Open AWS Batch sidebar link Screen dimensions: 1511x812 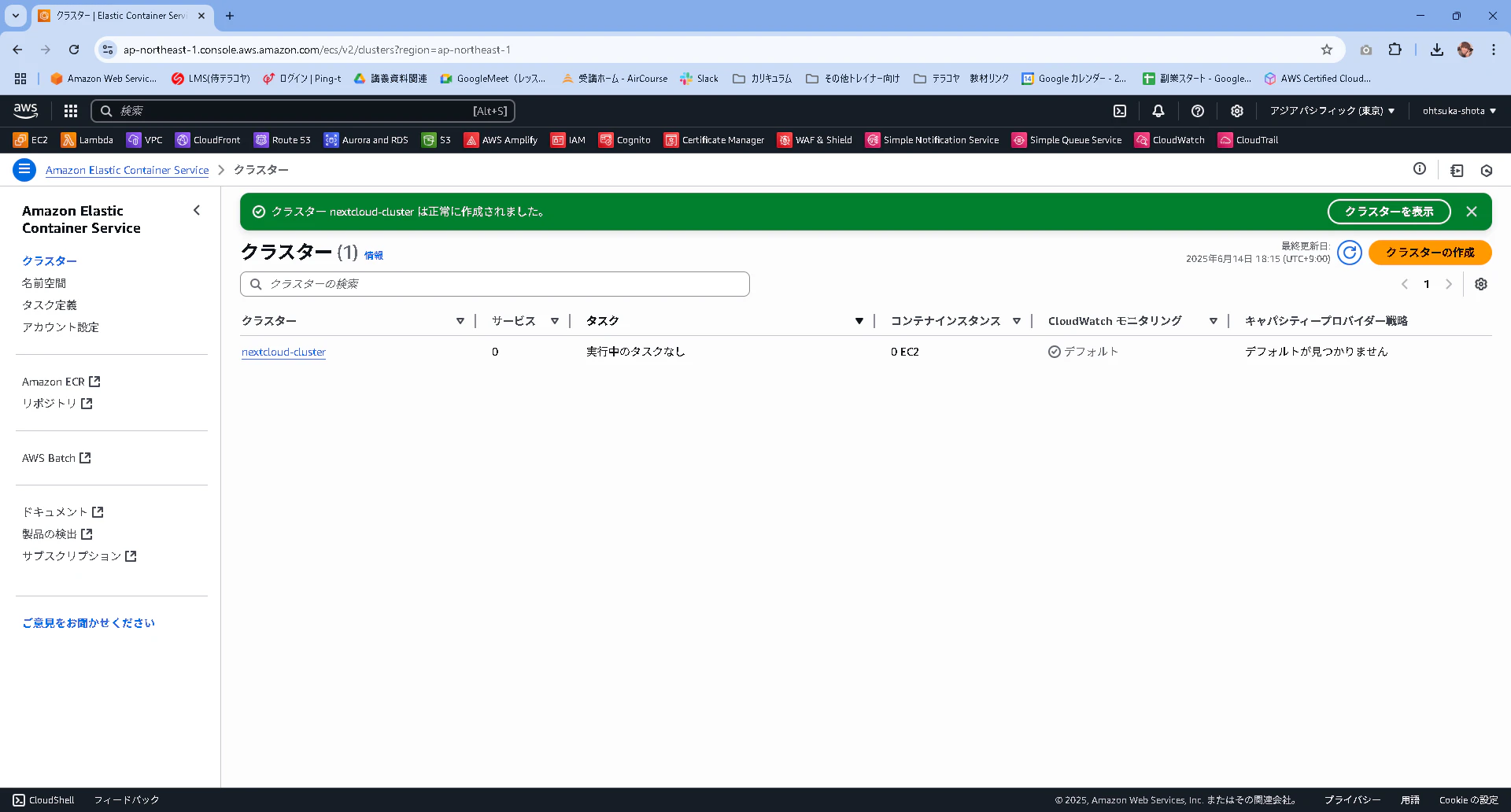click(57, 458)
